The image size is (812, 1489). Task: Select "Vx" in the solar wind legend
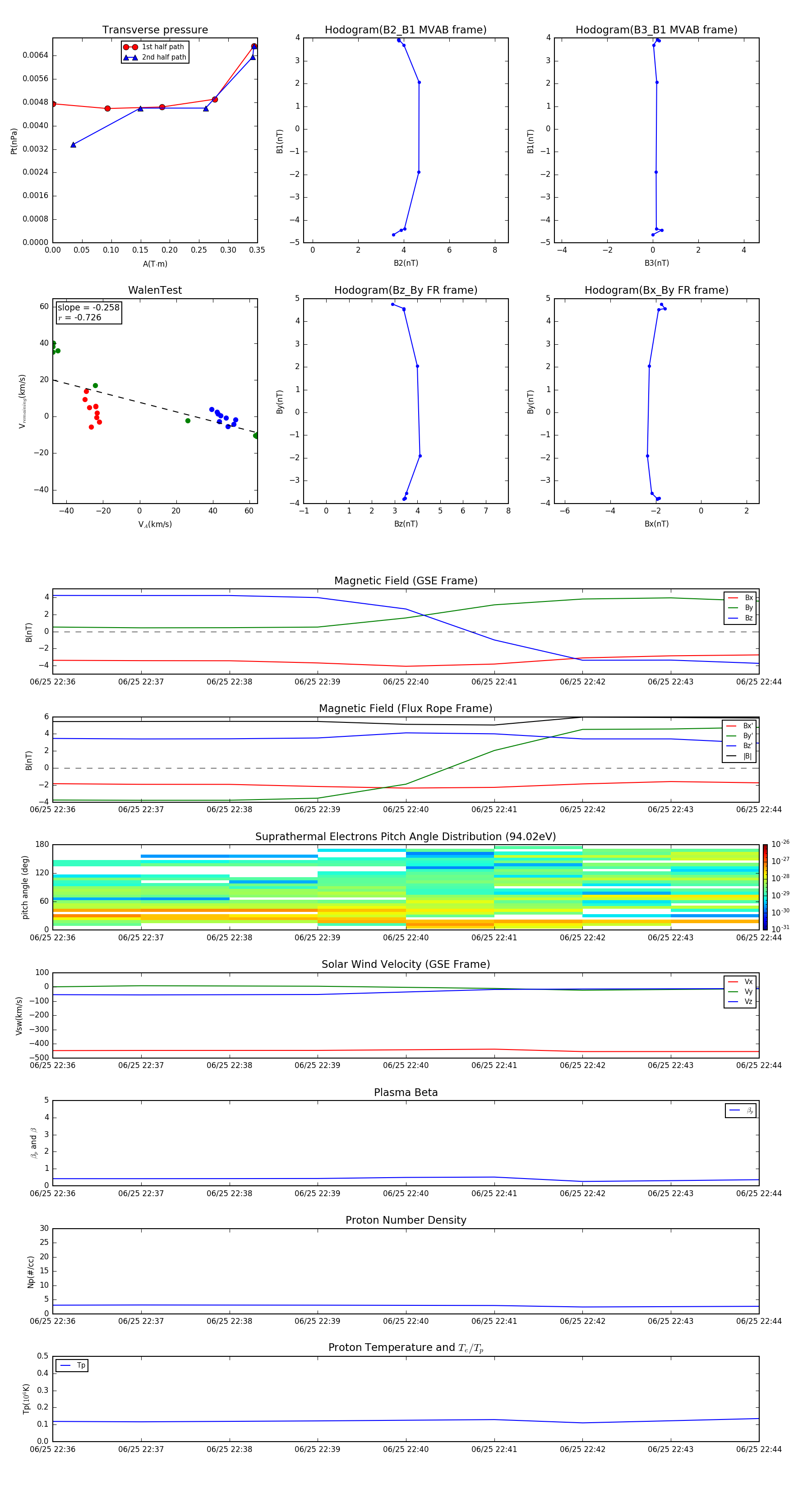click(x=740, y=982)
